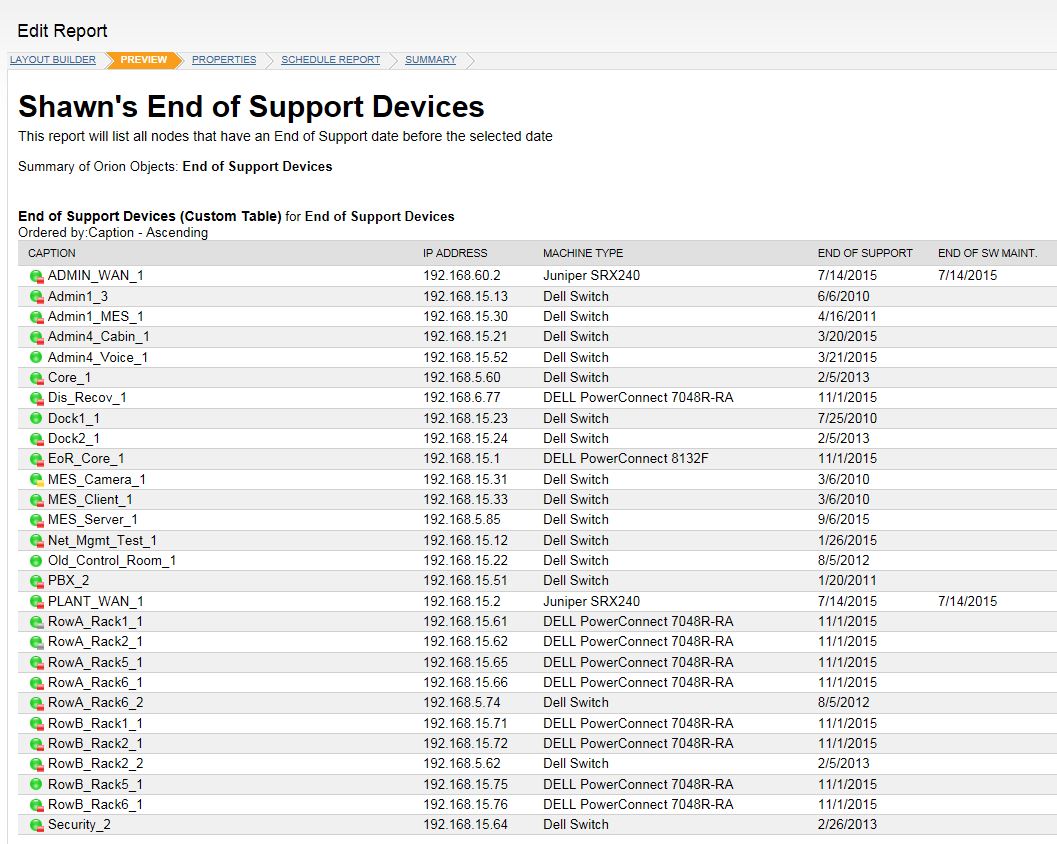Select the Preview step tab
The image size is (1057, 844).
coord(144,60)
